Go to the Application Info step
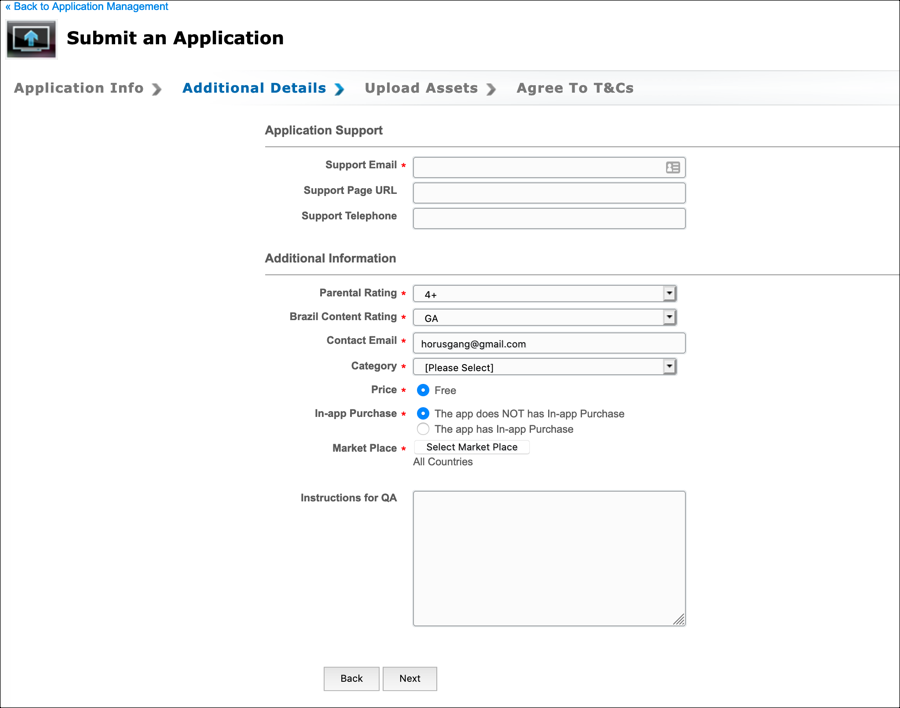 [79, 88]
